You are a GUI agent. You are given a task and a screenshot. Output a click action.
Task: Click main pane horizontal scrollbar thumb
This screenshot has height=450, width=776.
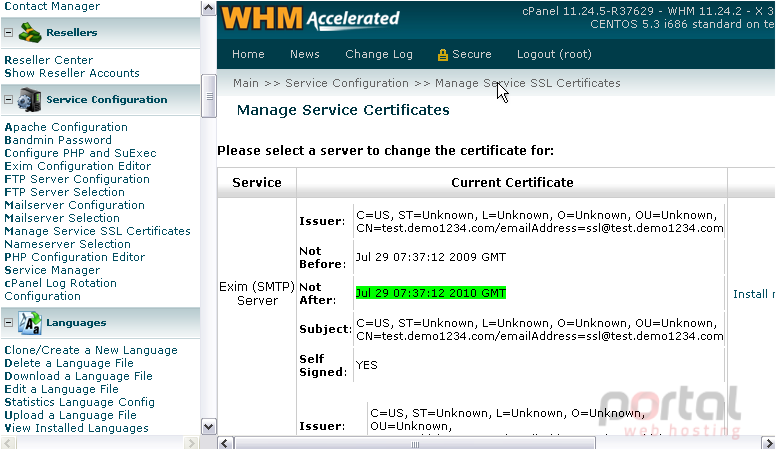click(415, 443)
